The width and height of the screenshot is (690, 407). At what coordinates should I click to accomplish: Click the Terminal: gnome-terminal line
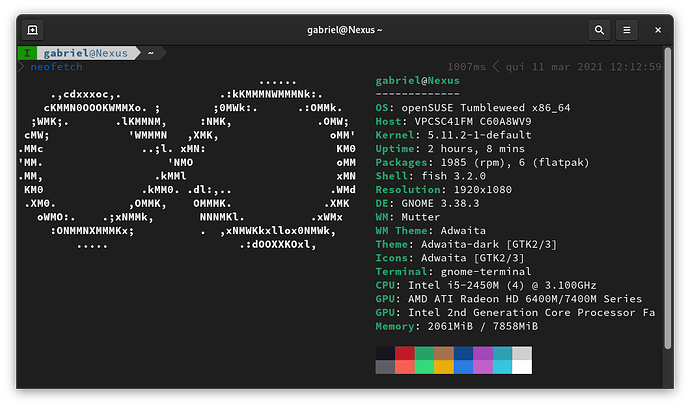(x=453, y=271)
